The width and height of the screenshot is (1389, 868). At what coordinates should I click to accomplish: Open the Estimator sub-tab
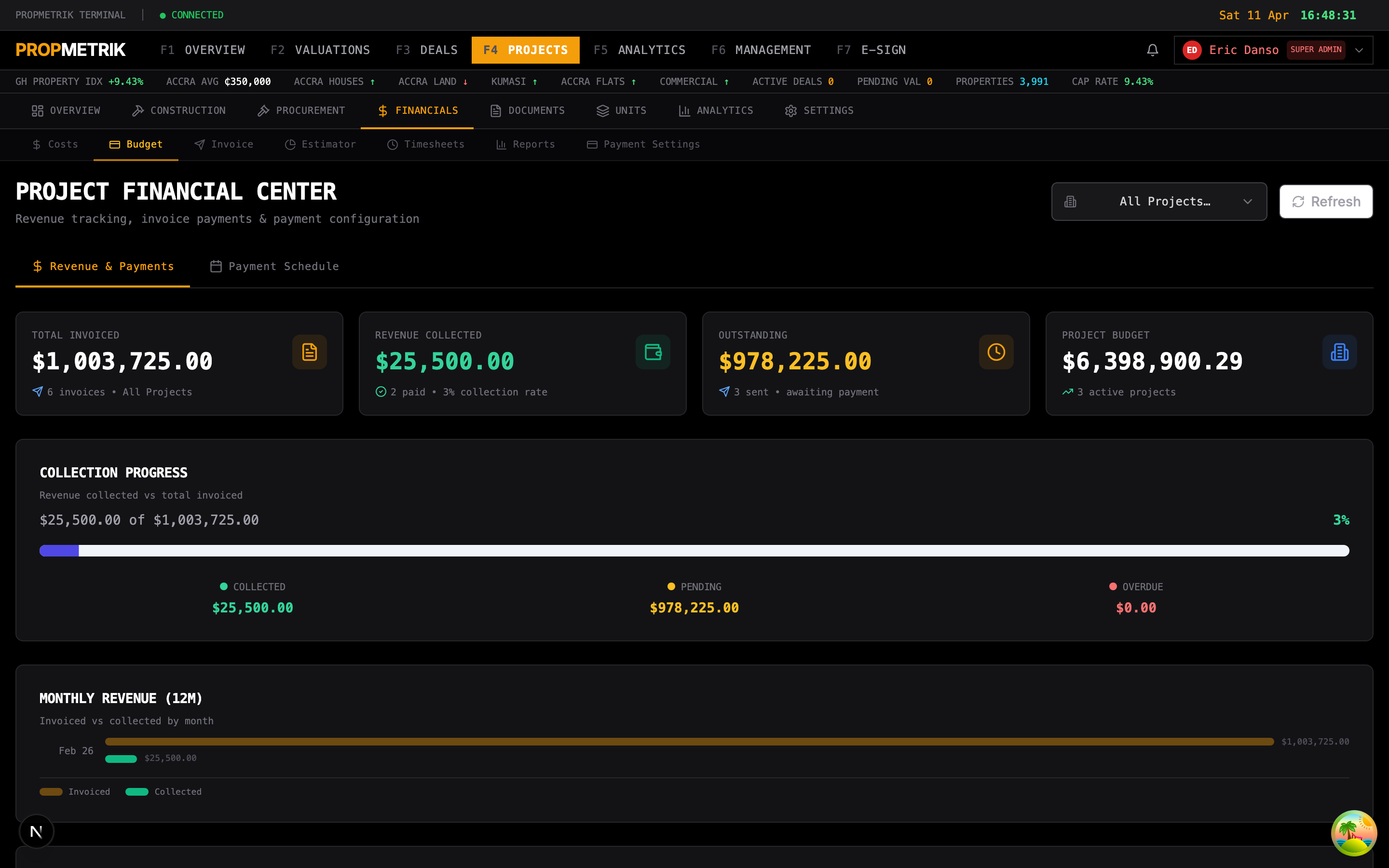[320, 145]
